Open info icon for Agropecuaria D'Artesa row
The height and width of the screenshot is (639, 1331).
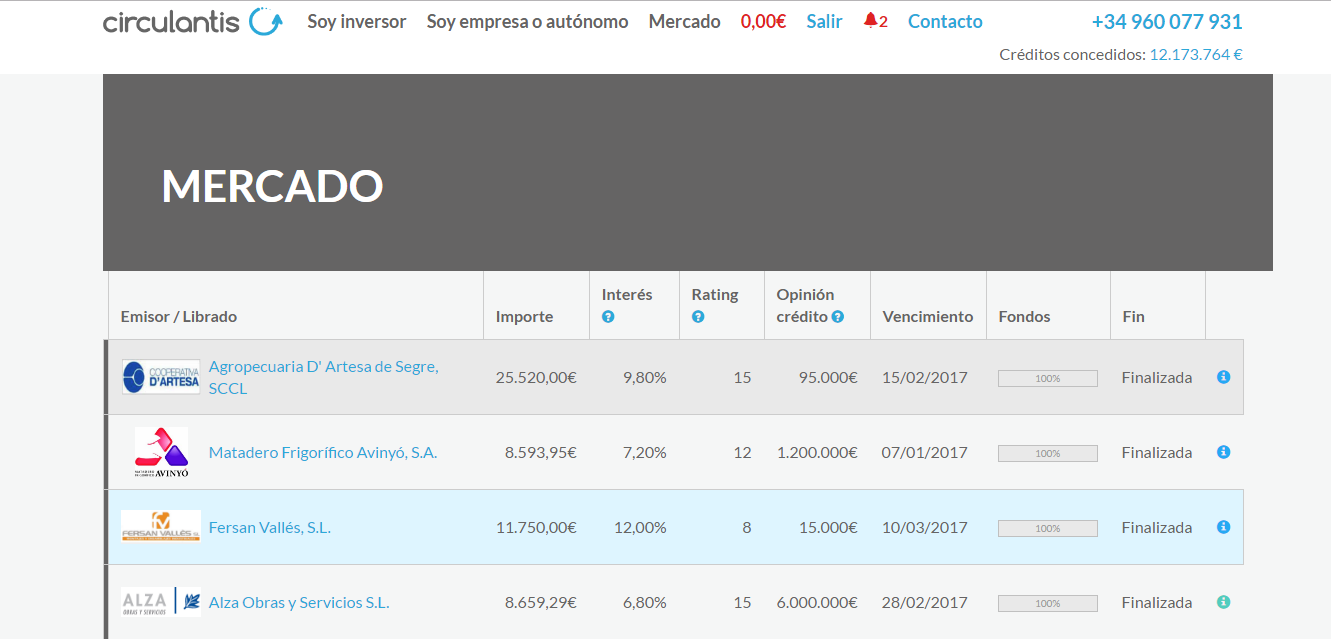(1223, 377)
